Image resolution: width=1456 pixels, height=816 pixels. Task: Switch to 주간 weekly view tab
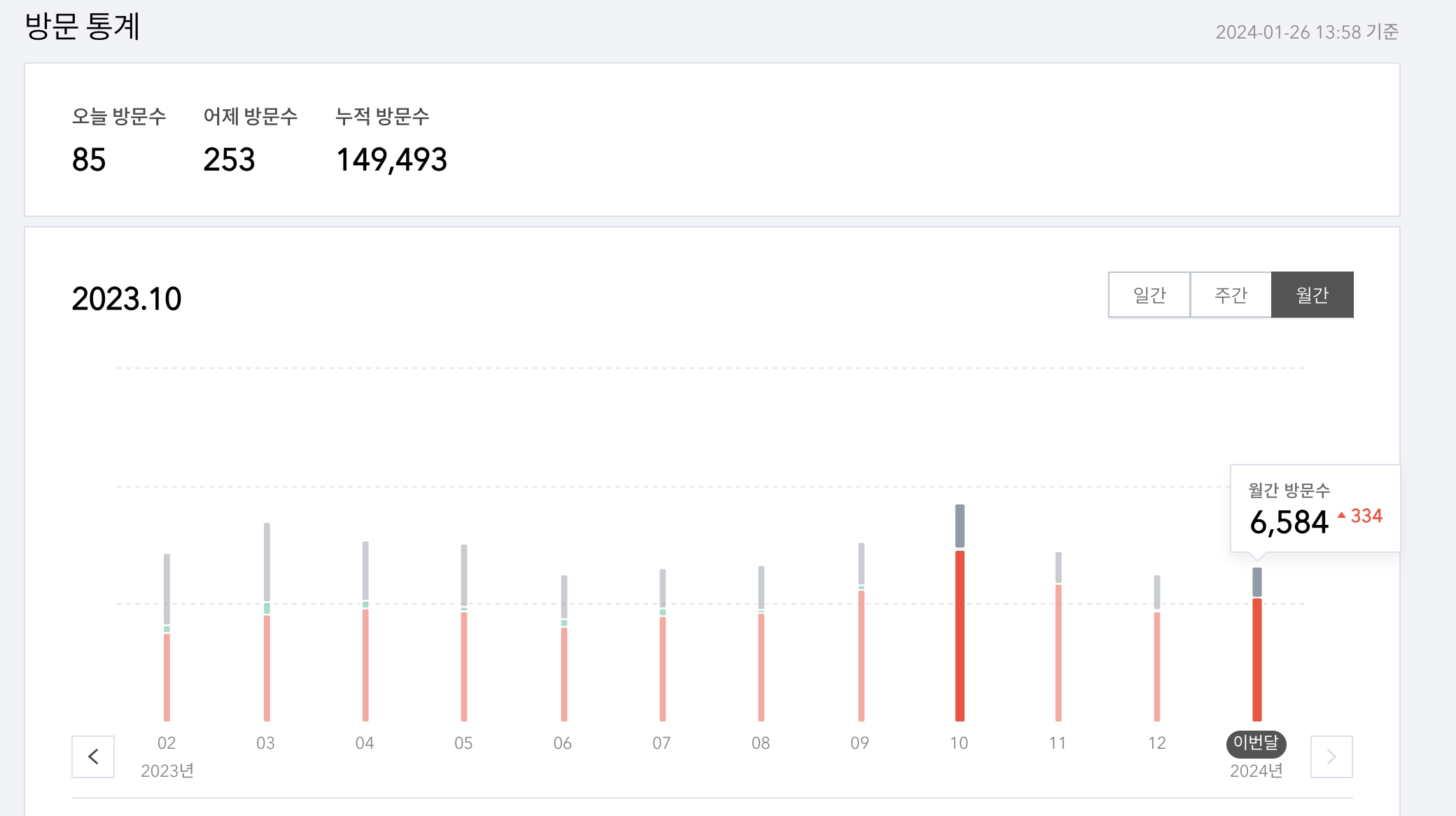[x=1231, y=295]
